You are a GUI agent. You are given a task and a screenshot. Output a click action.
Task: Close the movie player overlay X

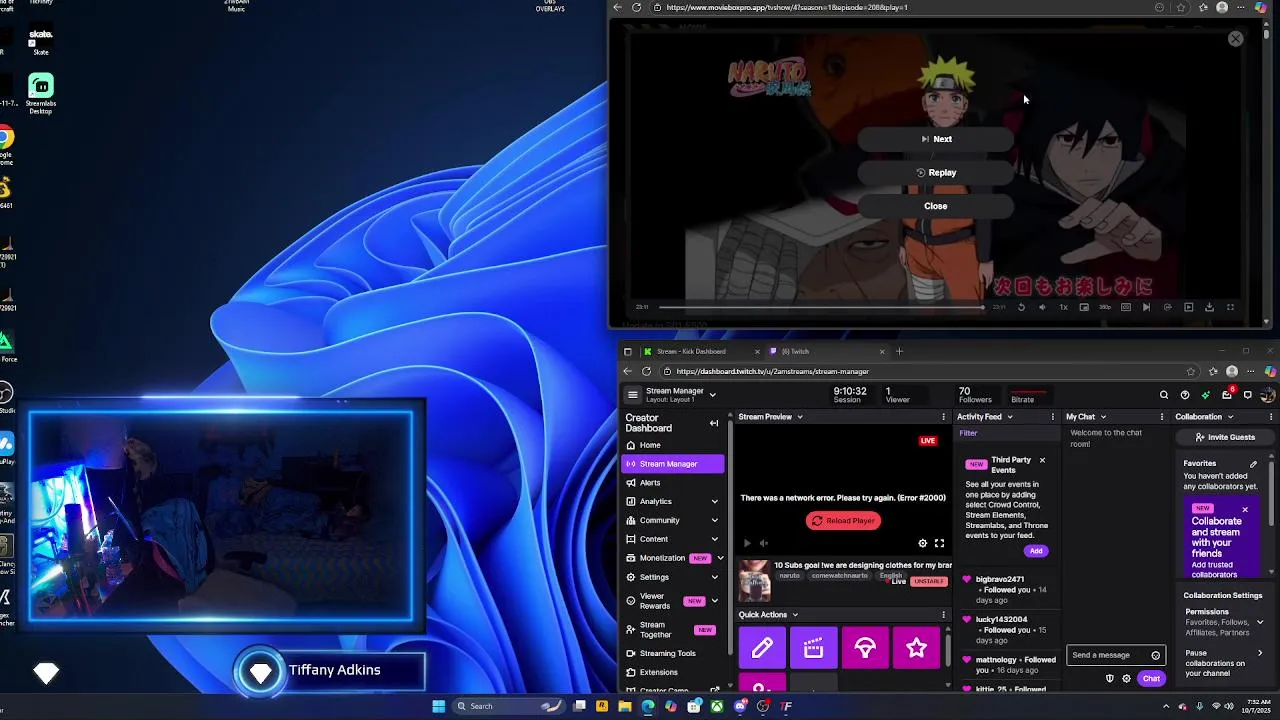point(1236,39)
